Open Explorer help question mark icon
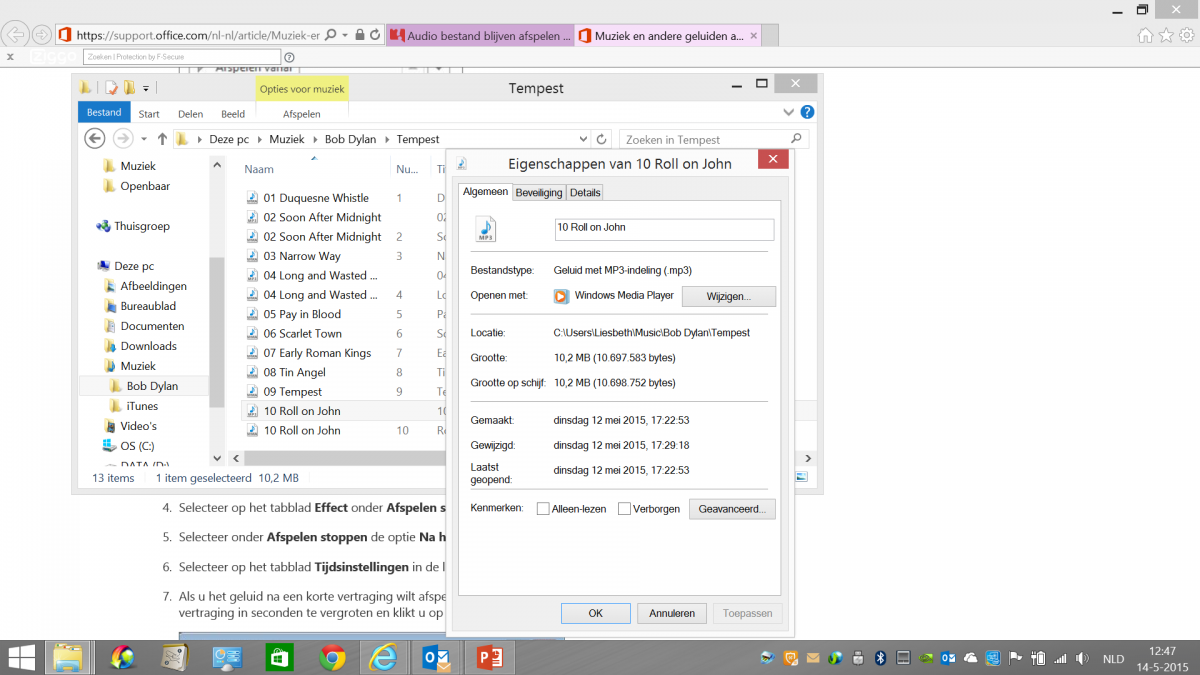The width and height of the screenshot is (1200, 675). pyautogui.click(x=807, y=113)
